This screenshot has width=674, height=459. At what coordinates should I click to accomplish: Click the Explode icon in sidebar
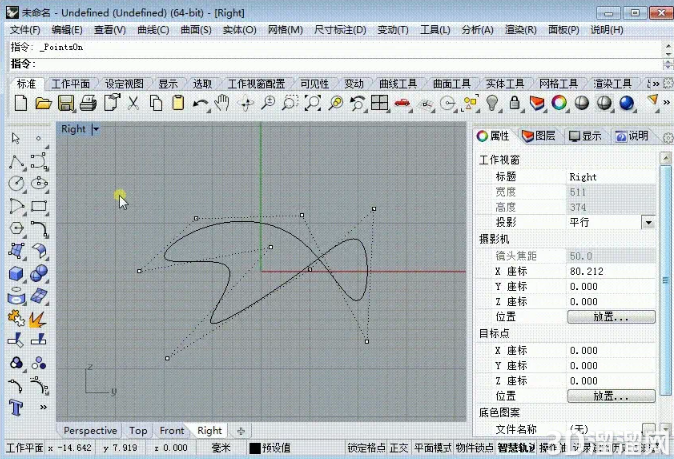tap(38, 319)
